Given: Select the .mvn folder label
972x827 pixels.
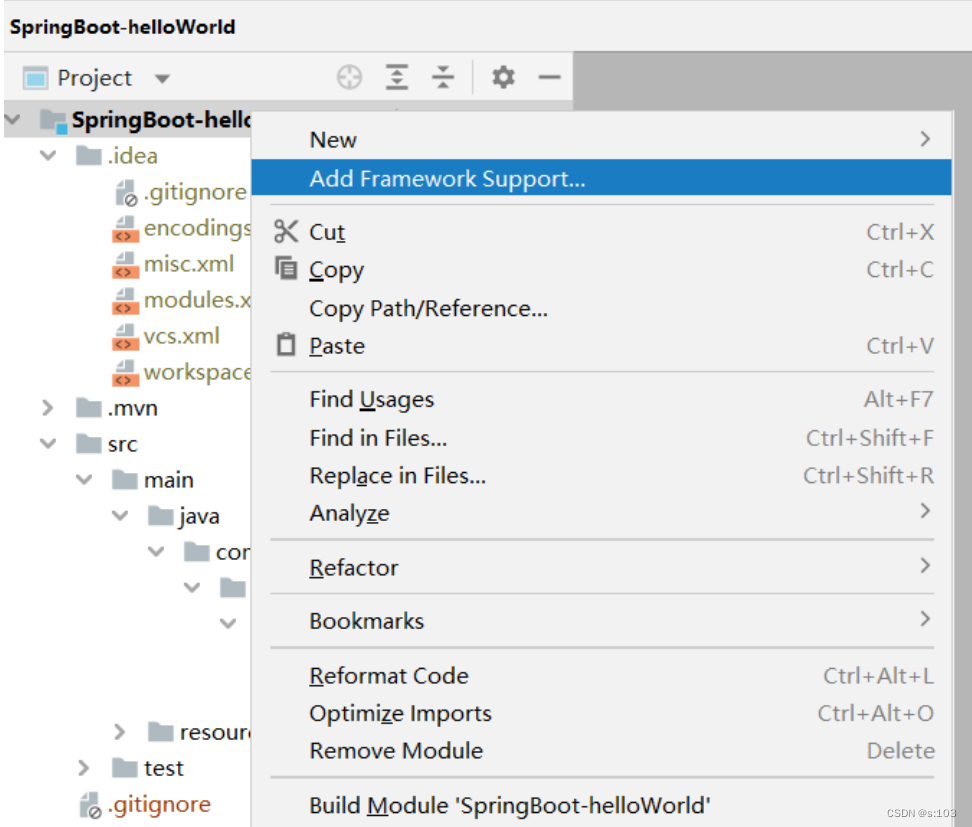Looking at the screenshot, I should (x=133, y=408).
